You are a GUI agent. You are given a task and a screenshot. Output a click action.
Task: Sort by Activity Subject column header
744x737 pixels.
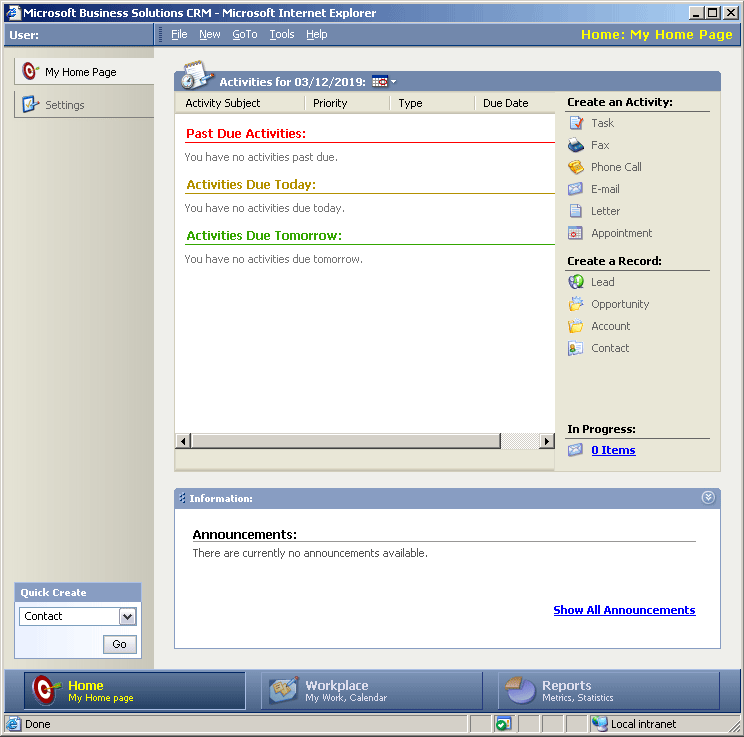click(x=240, y=103)
